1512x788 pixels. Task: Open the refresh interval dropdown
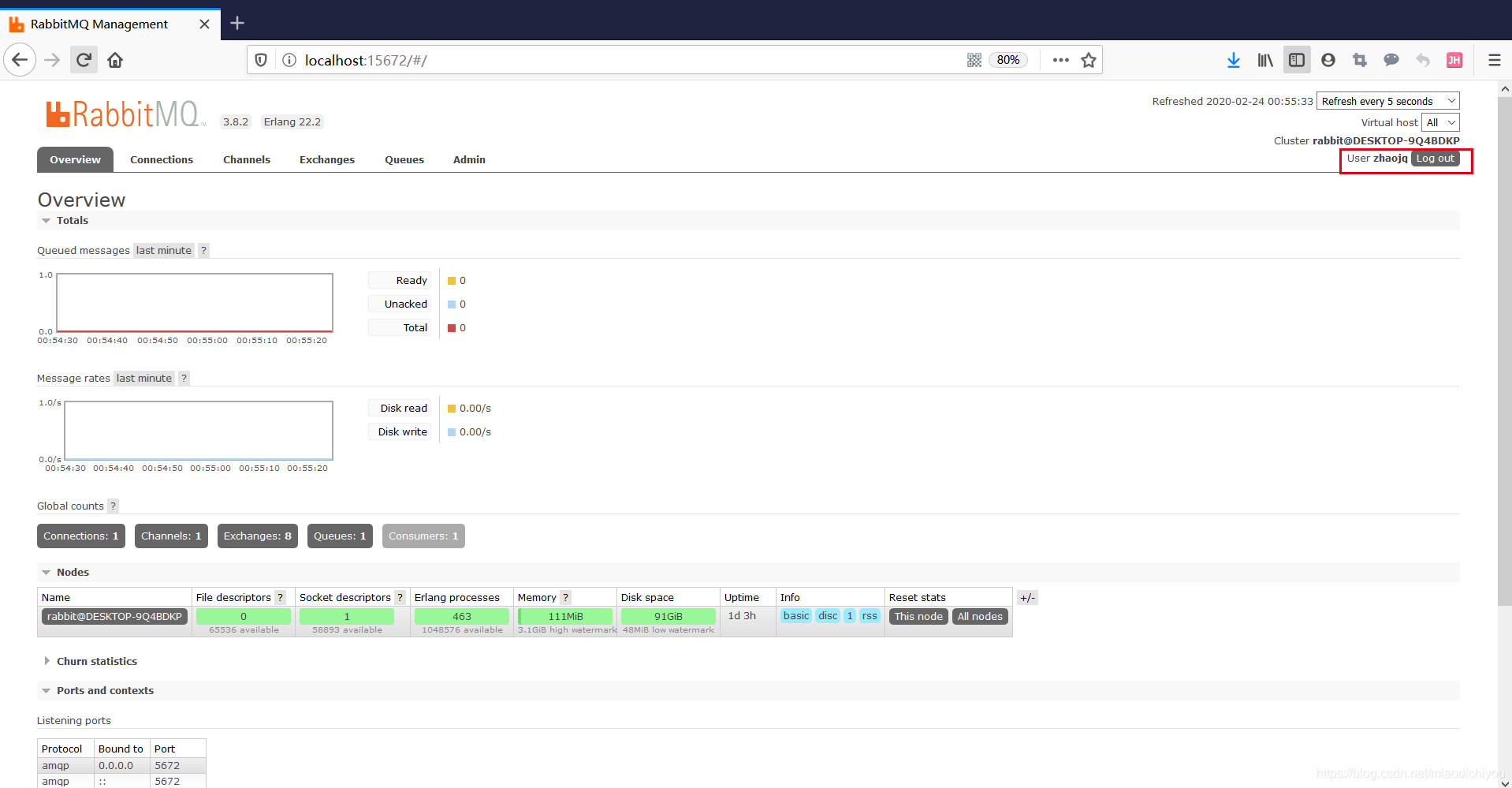tap(1387, 101)
